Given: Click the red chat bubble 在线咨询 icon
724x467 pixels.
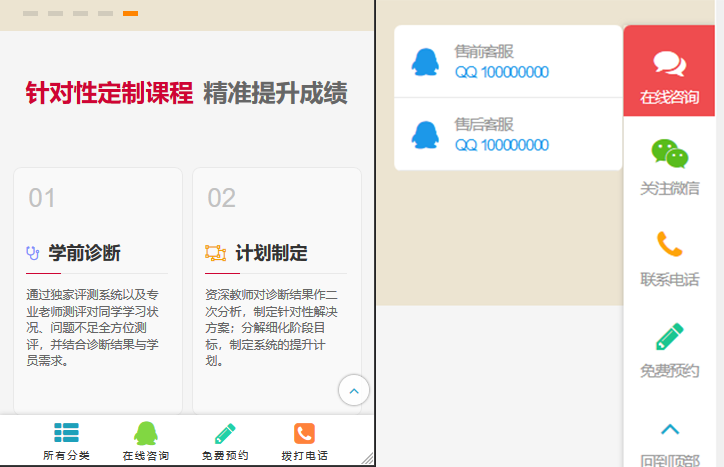Looking at the screenshot, I should point(670,64).
